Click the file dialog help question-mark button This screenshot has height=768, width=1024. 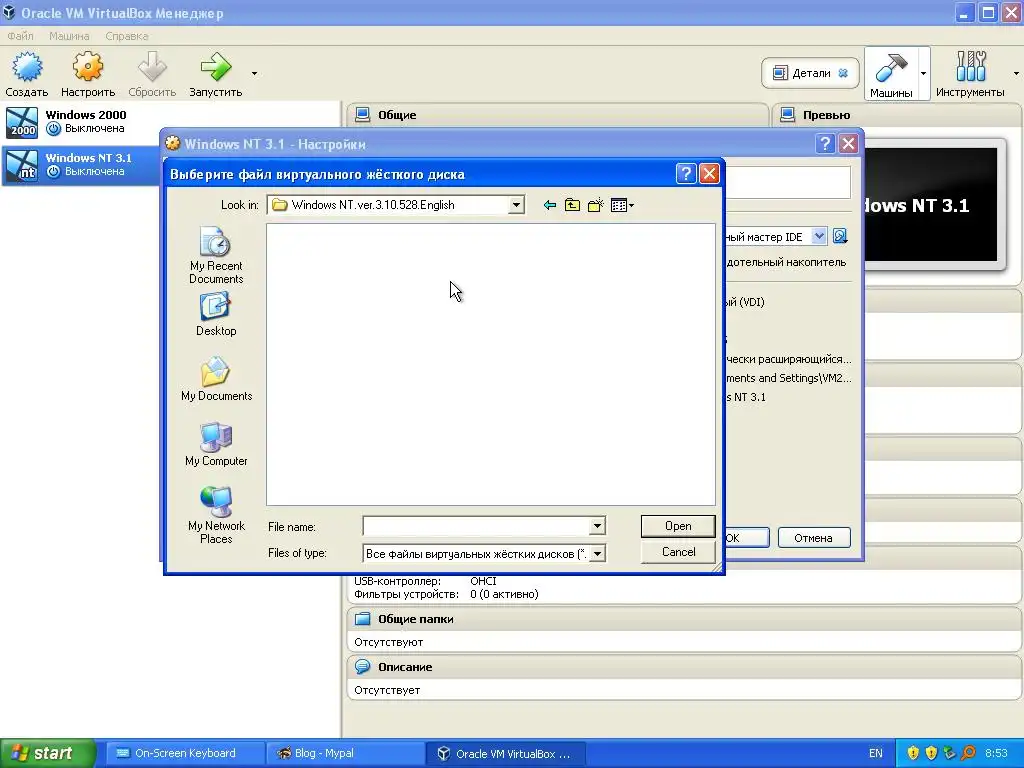(686, 174)
